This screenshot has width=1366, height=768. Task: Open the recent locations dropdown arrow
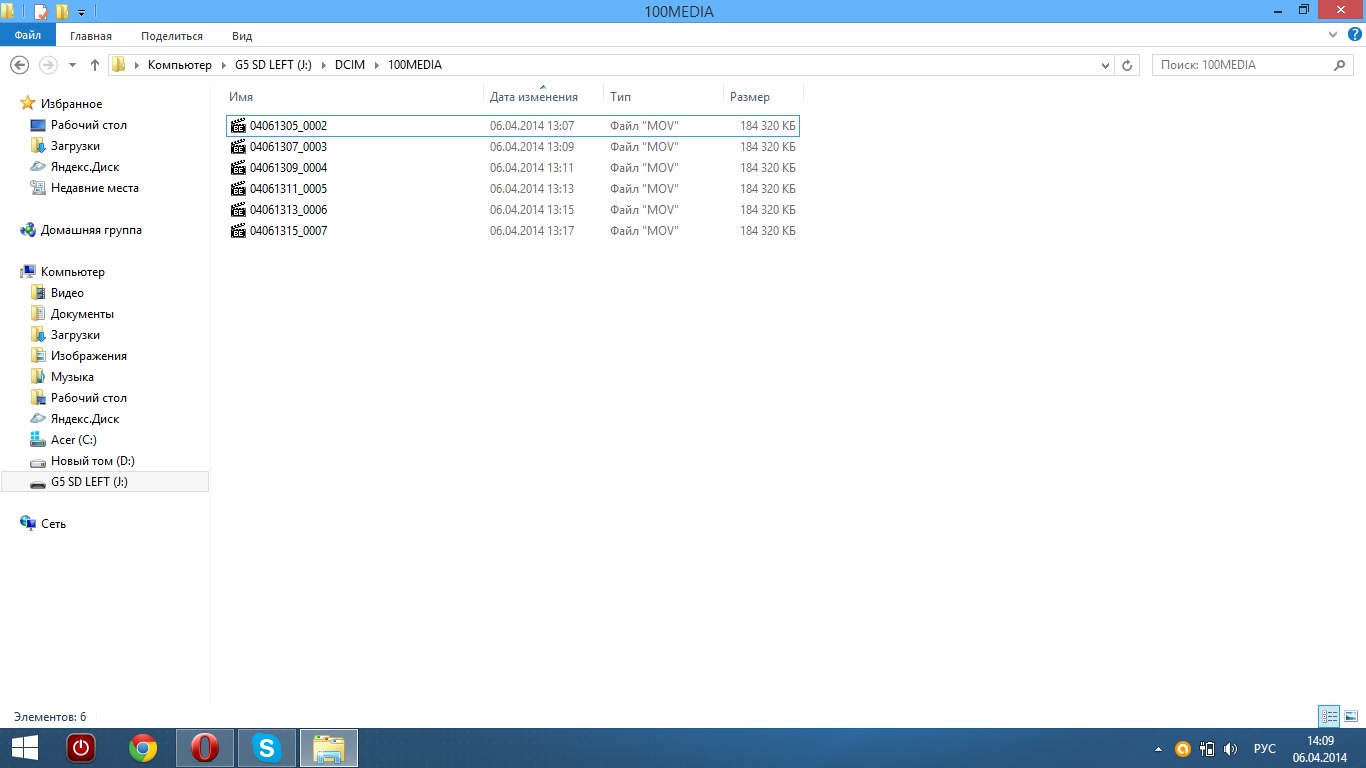click(x=72, y=65)
